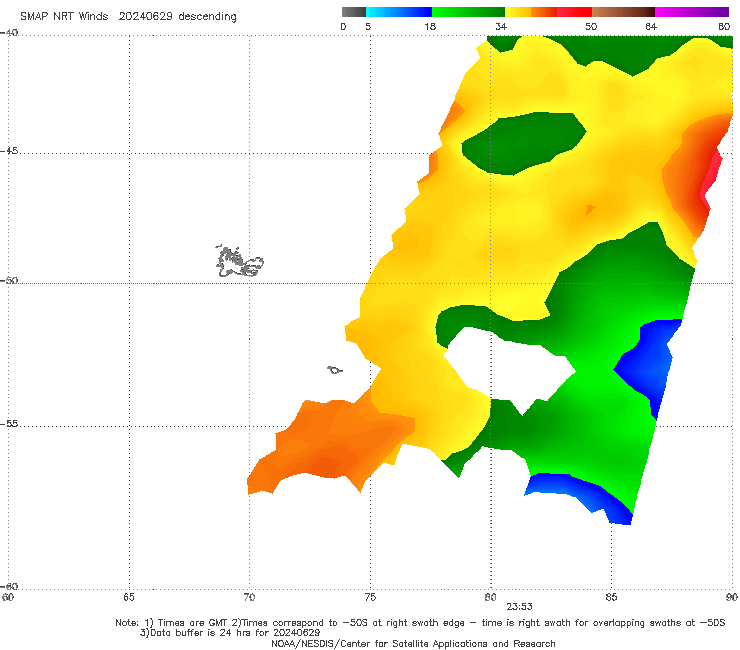Click the cyan-blue segment of the color bar

tap(399, 12)
